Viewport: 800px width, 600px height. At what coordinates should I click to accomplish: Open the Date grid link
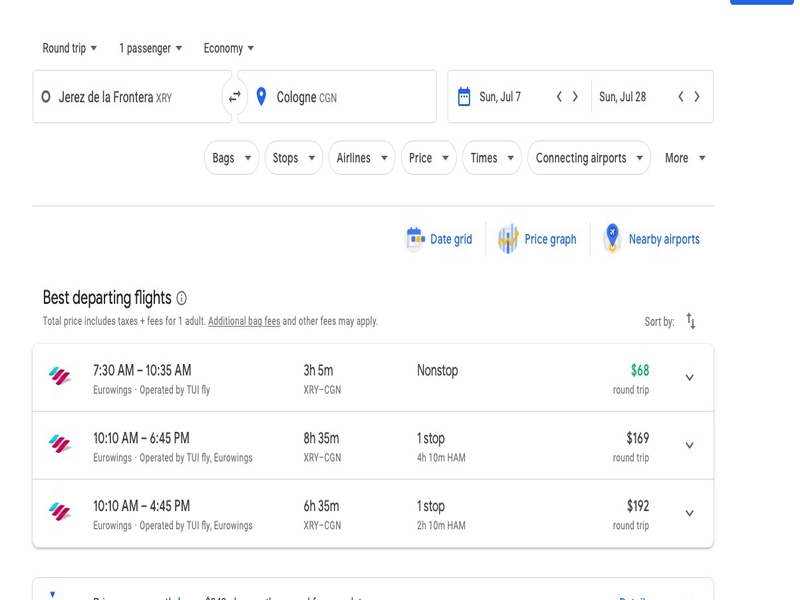[x=451, y=239]
